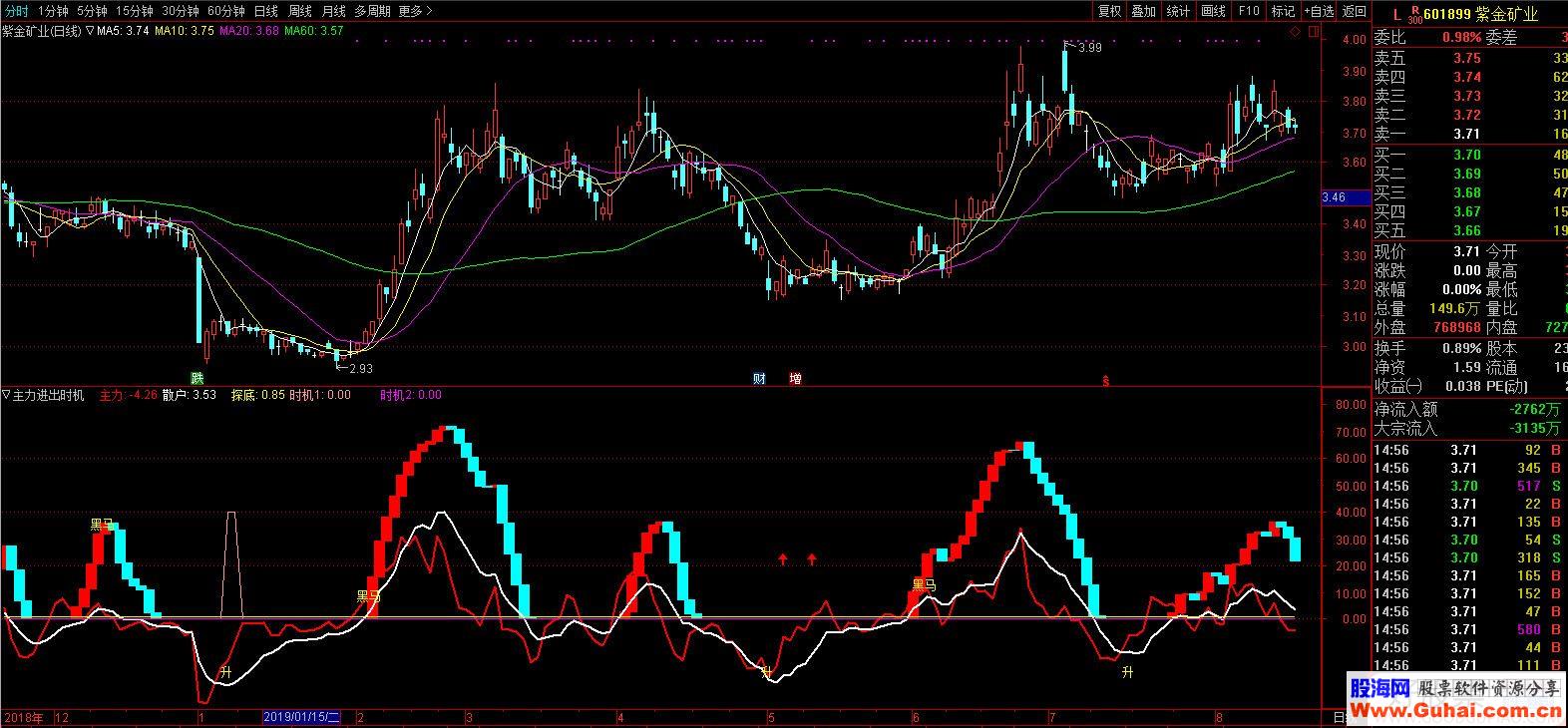
Task: Click the 升 label near July
Action: pos(1128,672)
